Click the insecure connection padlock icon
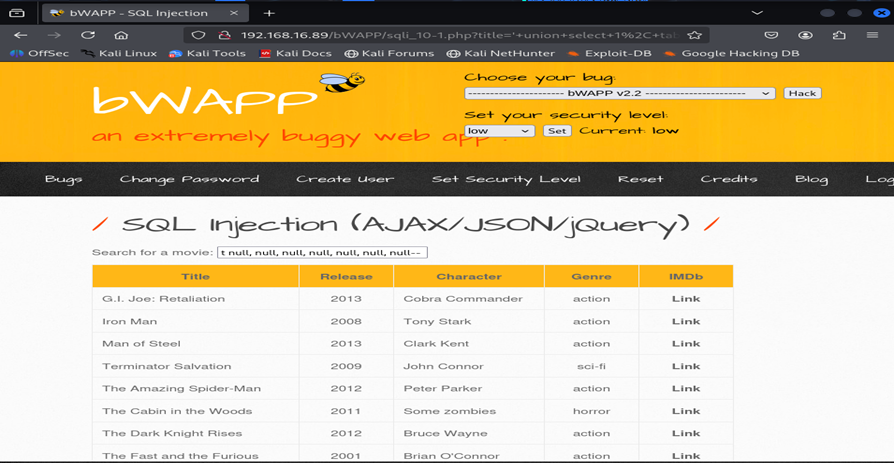Screen dimensions: 894x463 pos(225,35)
